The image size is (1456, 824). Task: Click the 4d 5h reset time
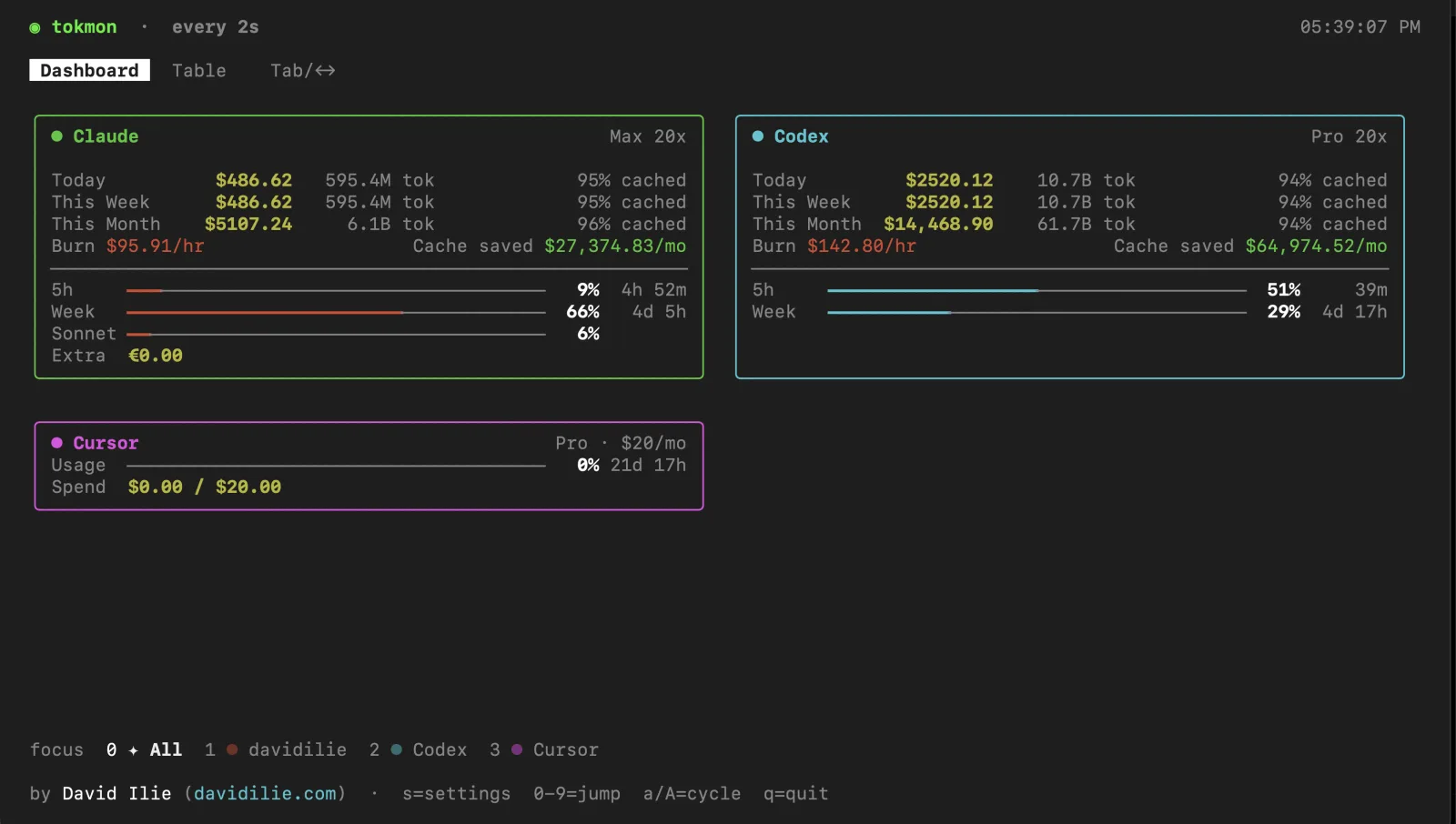point(659,312)
